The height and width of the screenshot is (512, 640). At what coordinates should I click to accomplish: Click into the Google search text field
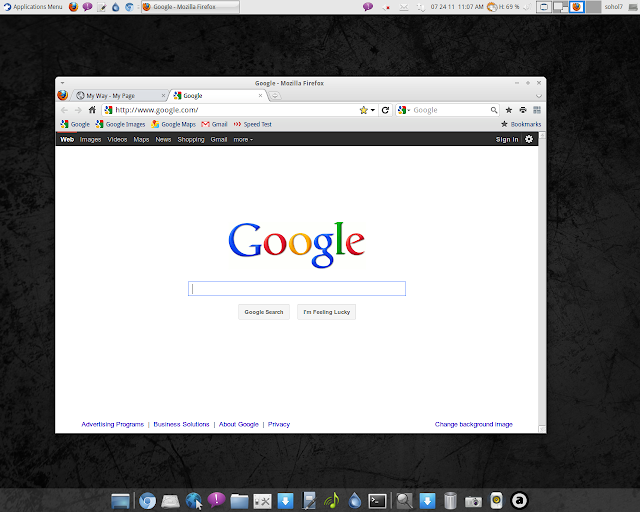coord(297,289)
